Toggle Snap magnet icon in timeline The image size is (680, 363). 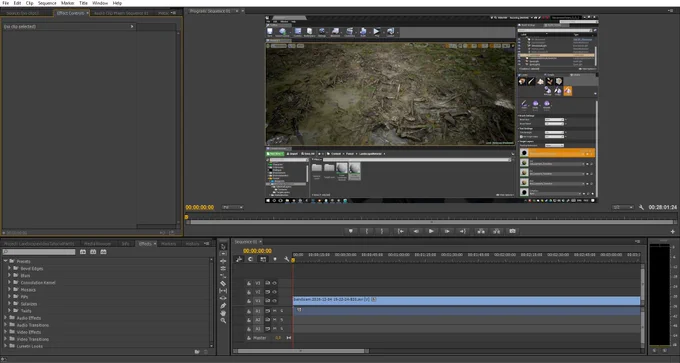coord(250,259)
